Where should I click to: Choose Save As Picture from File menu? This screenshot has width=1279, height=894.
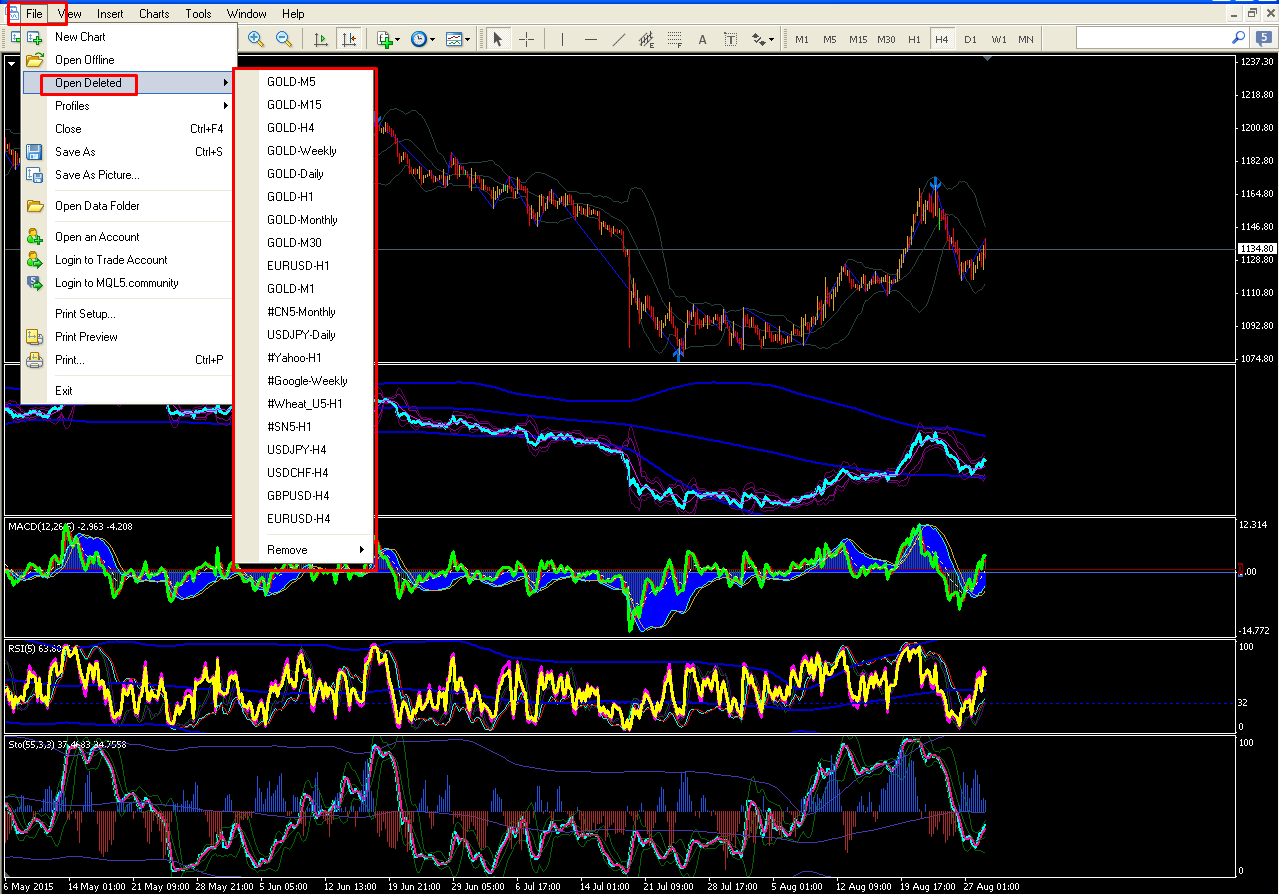pos(97,175)
